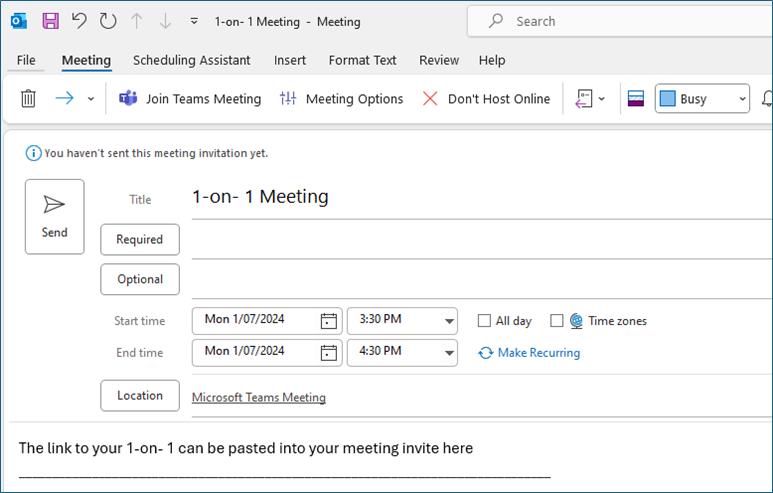Join Teams Meeting from the ribbon

pos(190,98)
